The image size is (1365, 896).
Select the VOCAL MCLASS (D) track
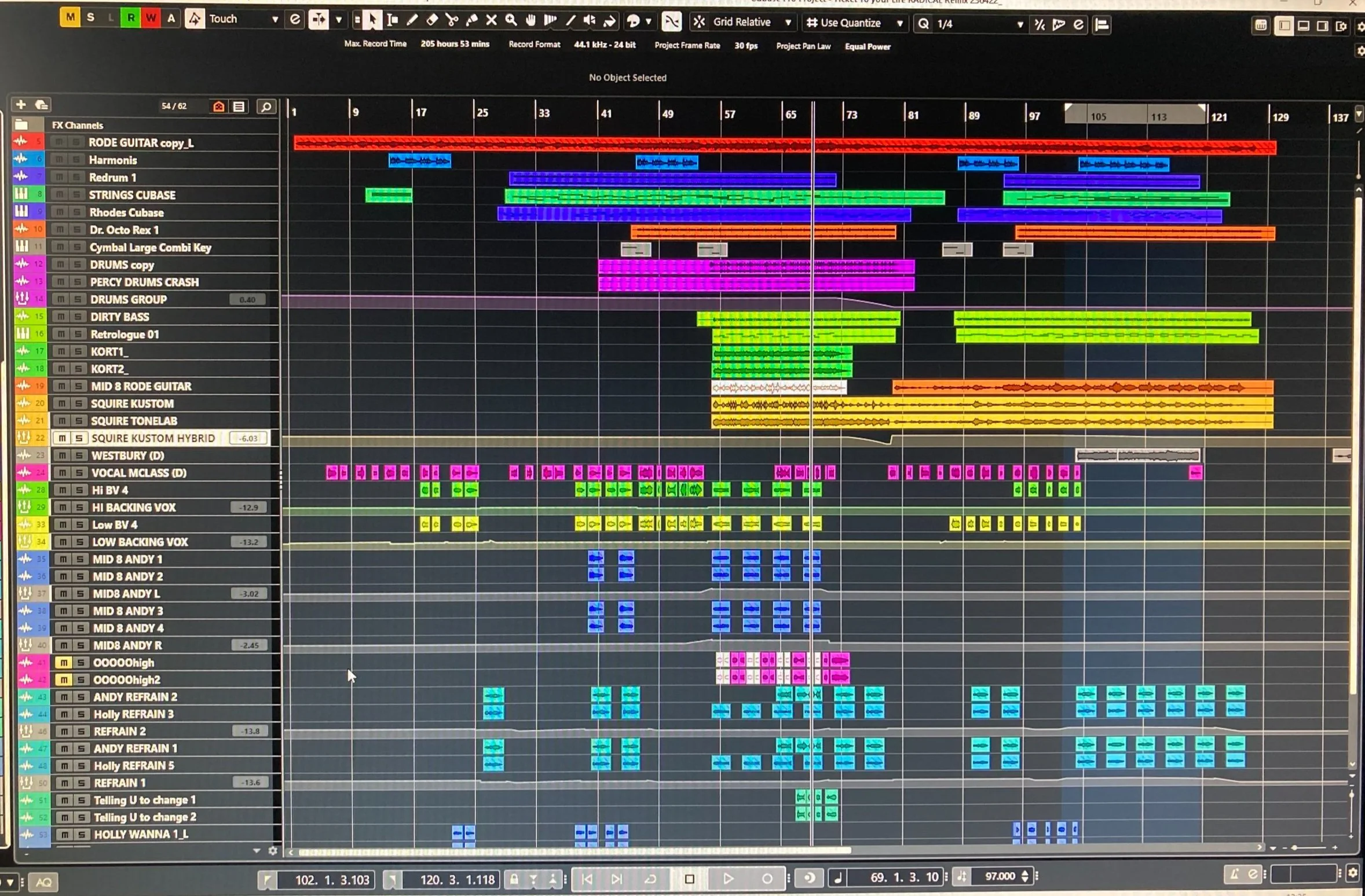[139, 473]
